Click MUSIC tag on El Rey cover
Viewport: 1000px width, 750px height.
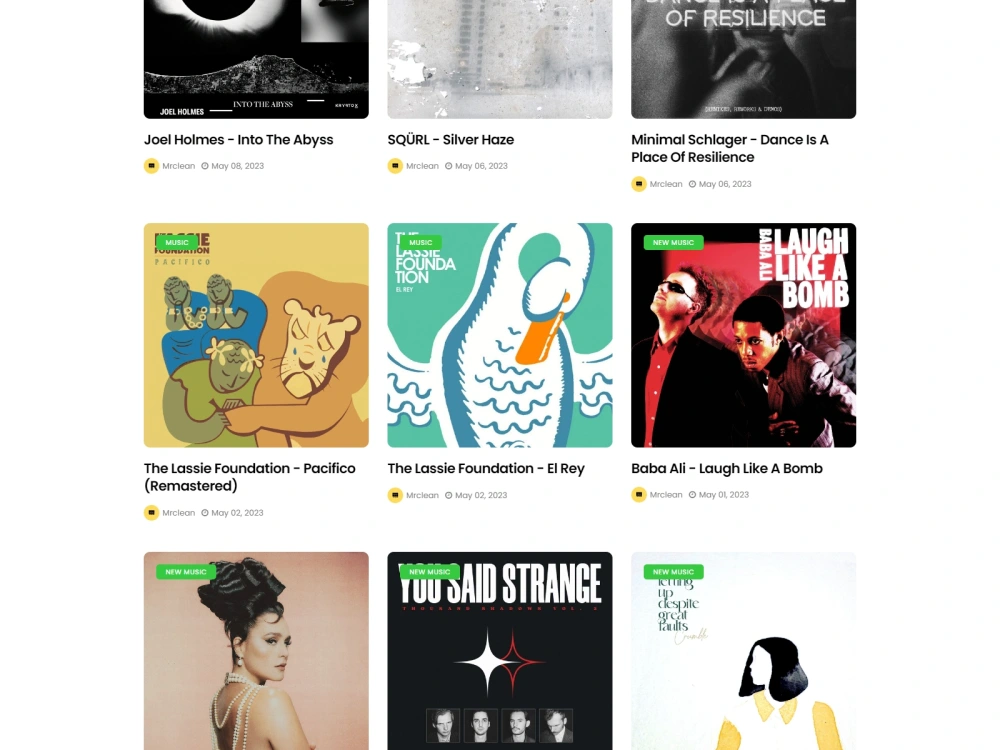pos(420,242)
